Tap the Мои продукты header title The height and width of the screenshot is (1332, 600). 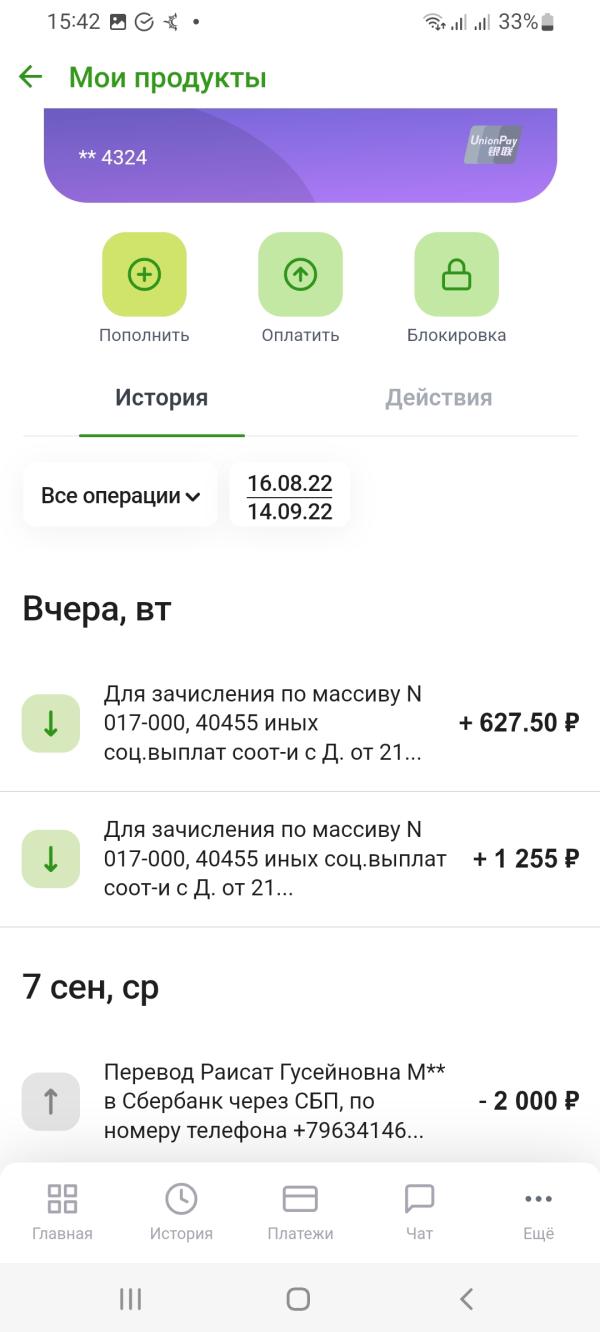tap(167, 77)
